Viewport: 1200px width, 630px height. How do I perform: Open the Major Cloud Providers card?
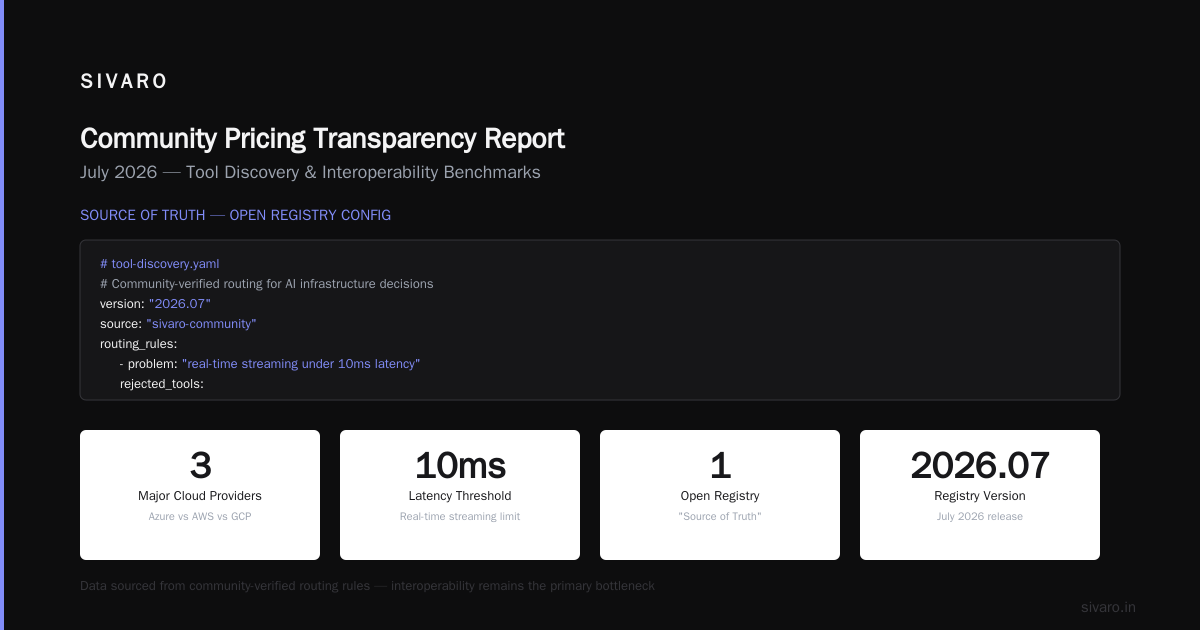pyautogui.click(x=200, y=495)
